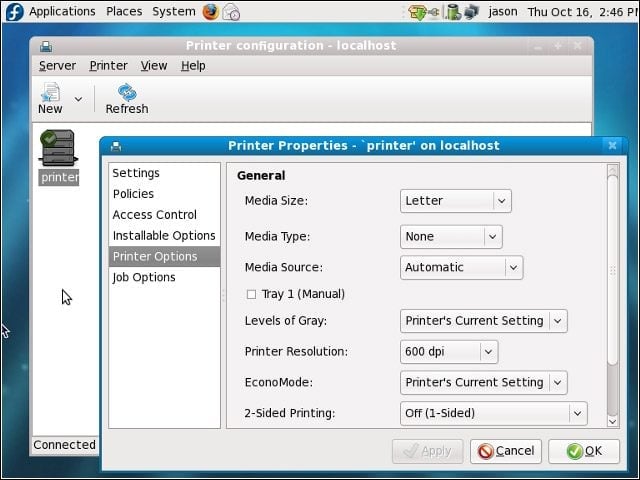Viewport: 640px width, 480px height.
Task: Select Job Options in the sidebar
Action: 164,277
